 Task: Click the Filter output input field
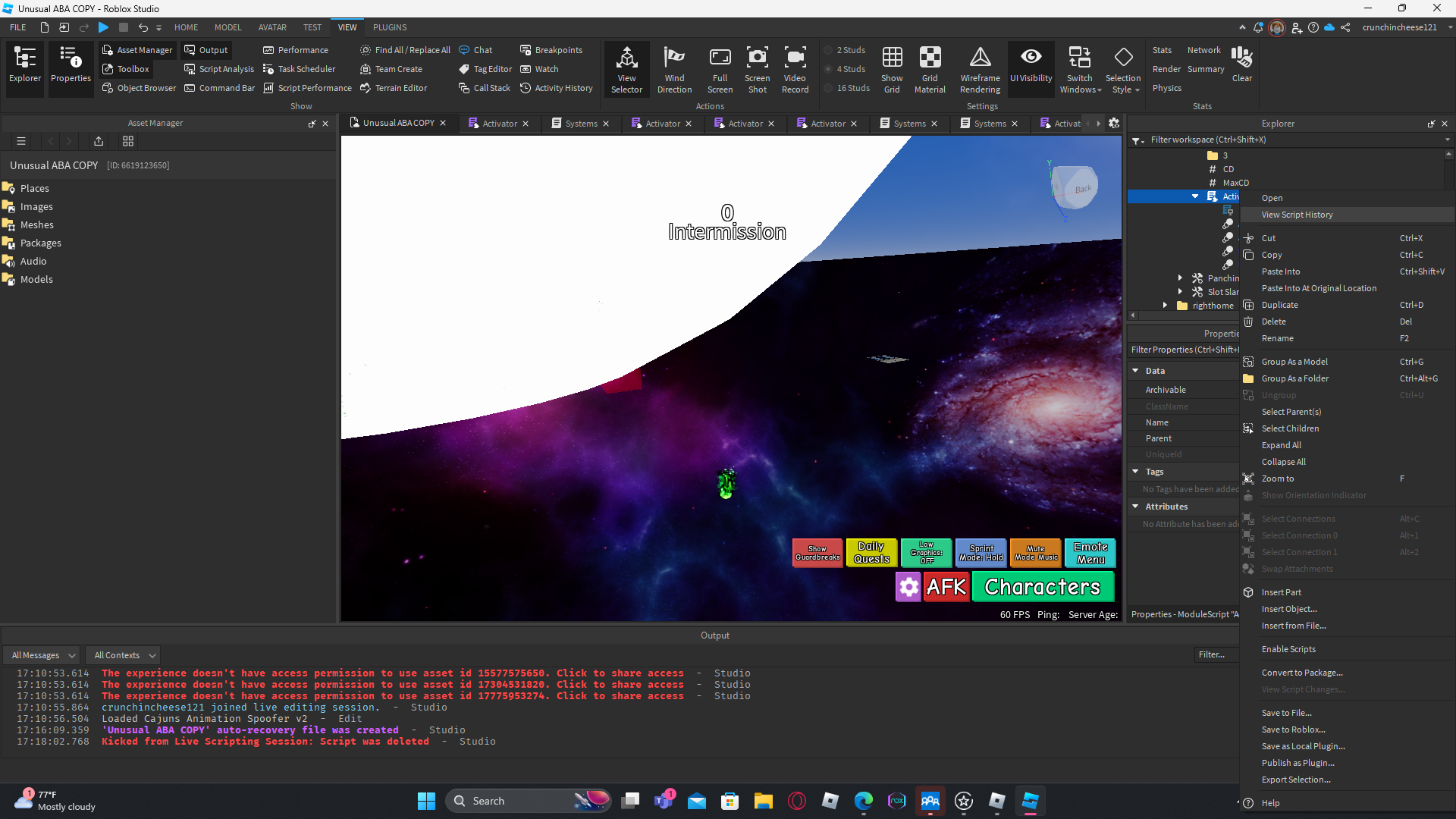(1216, 655)
